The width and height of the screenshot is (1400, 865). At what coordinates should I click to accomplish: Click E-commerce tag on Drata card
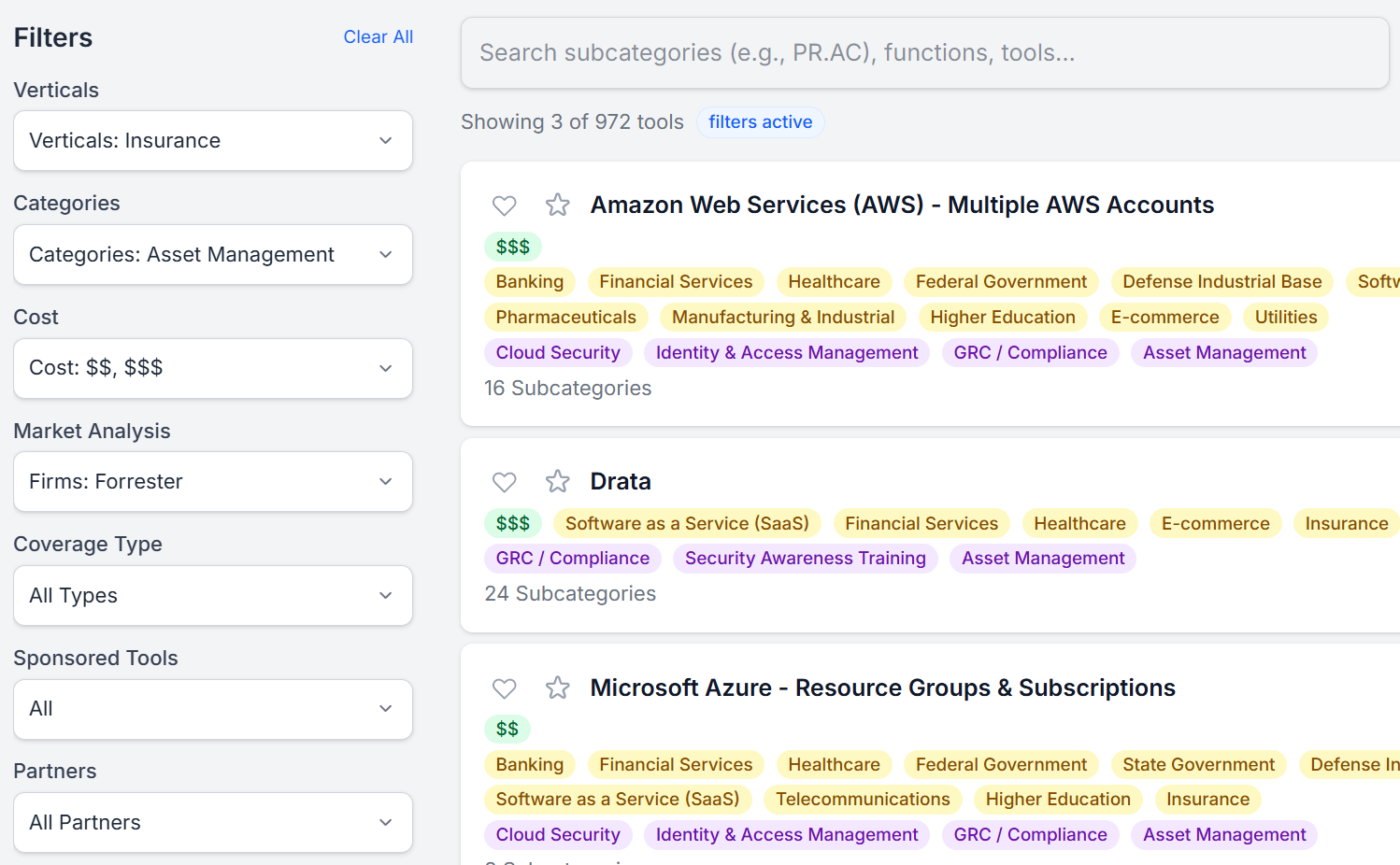[1215, 524]
